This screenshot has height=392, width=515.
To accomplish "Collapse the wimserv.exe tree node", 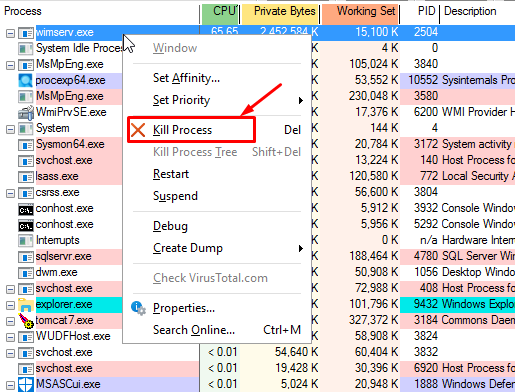I will pyautogui.click(x=10, y=33).
